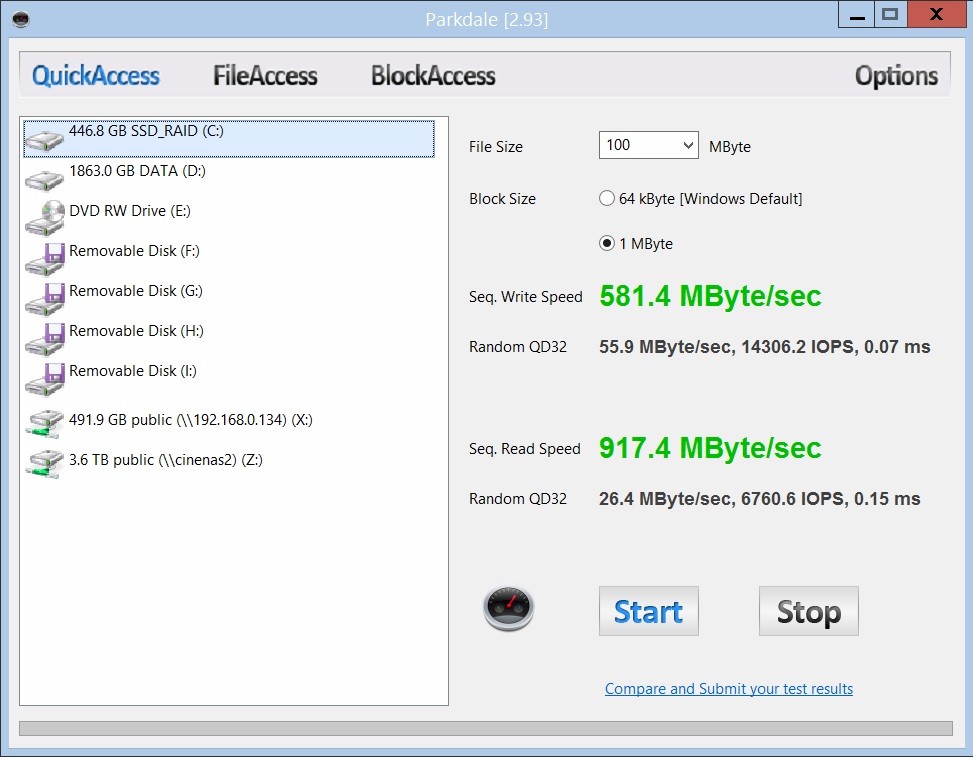The image size is (973, 759).
Task: Click the progress bar at the bottom
Action: pos(486,729)
